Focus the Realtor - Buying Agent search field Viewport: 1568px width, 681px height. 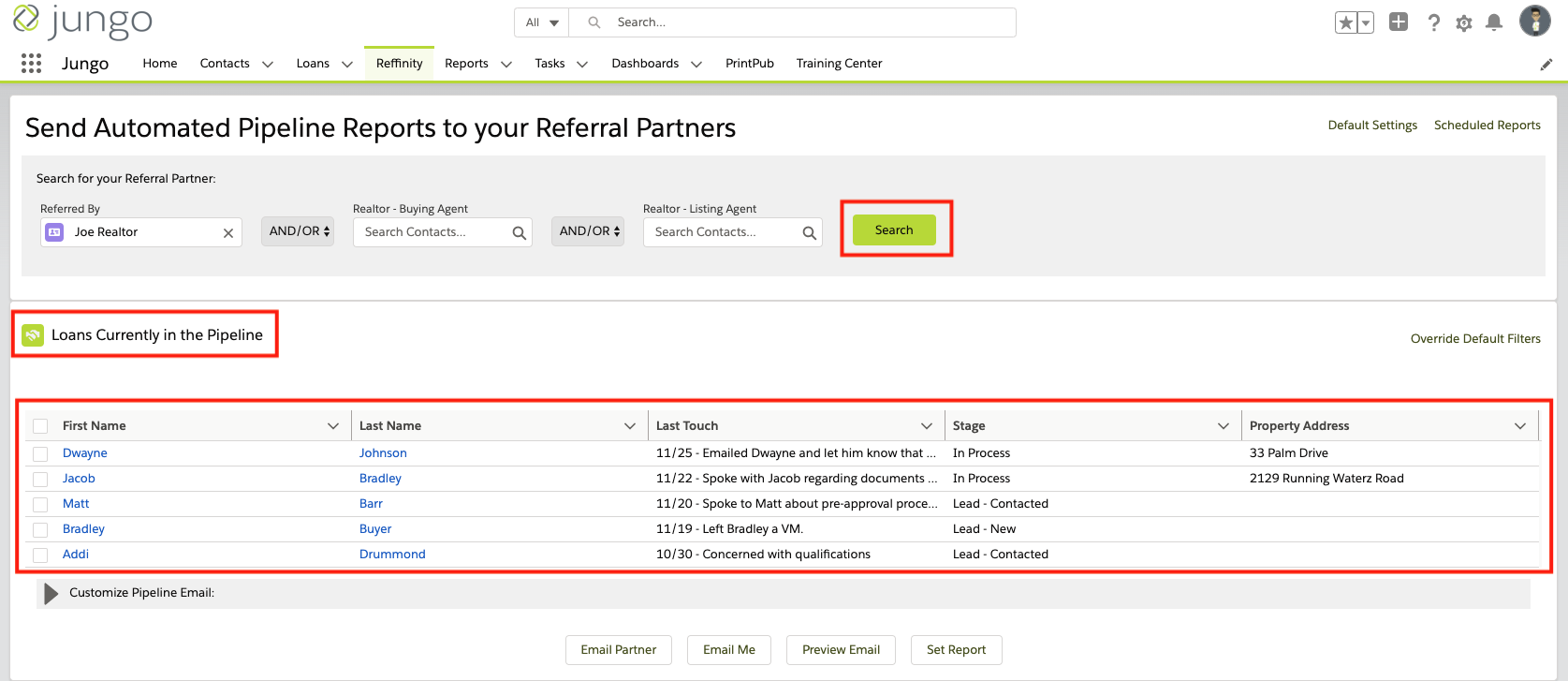(432, 232)
